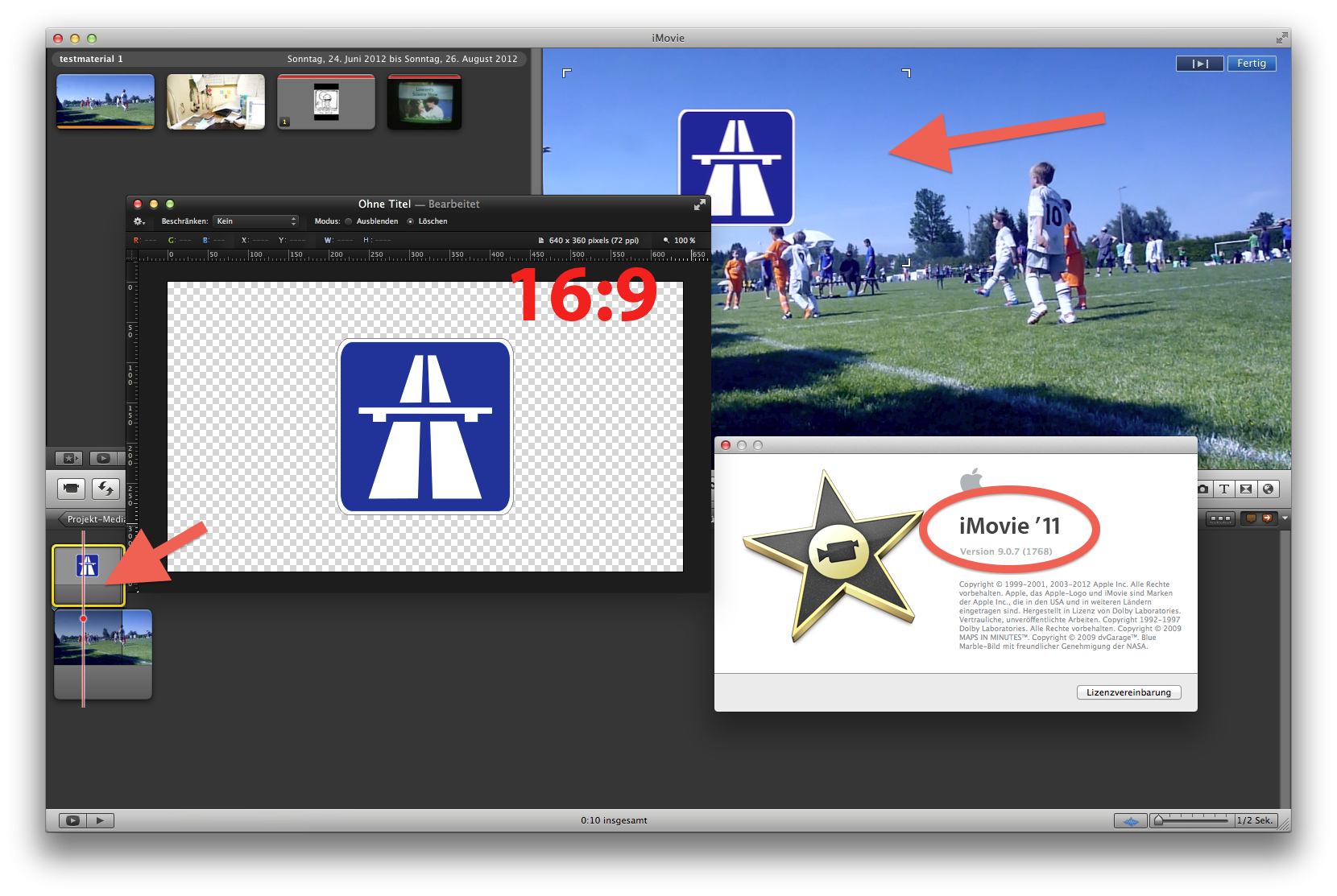The image size is (1337, 896).
Task: Select the Autobahn sign clip in project
Action: (x=89, y=575)
